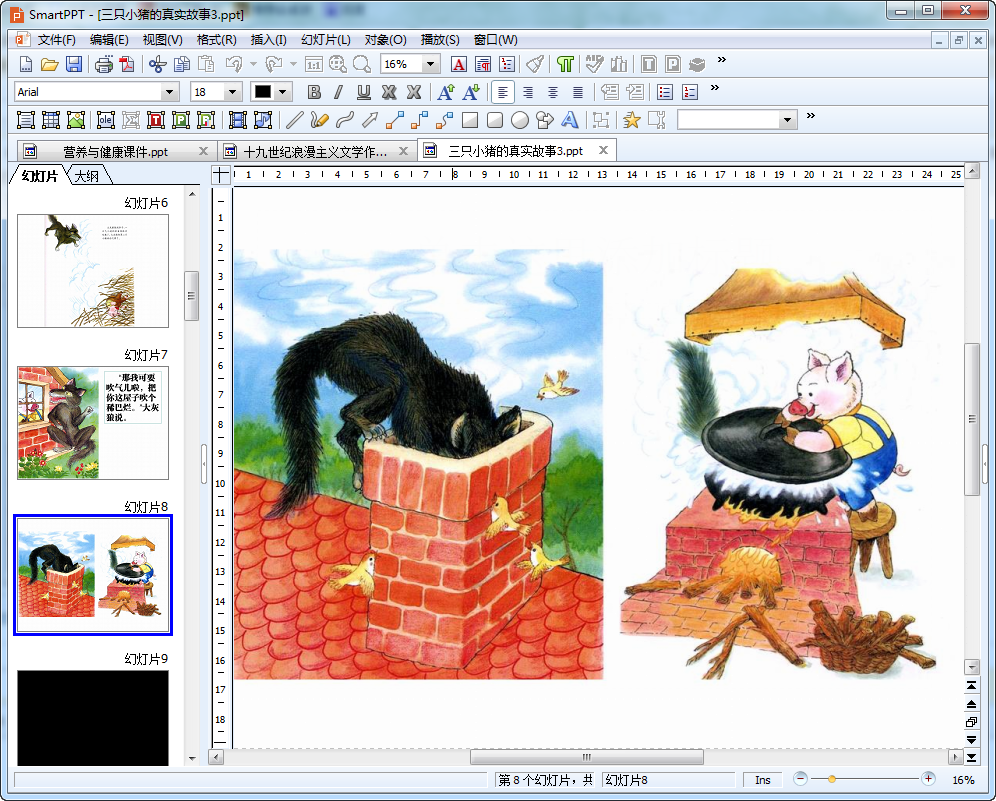The height and width of the screenshot is (801, 996).
Task: Insert a table frame
Action: click(51, 119)
